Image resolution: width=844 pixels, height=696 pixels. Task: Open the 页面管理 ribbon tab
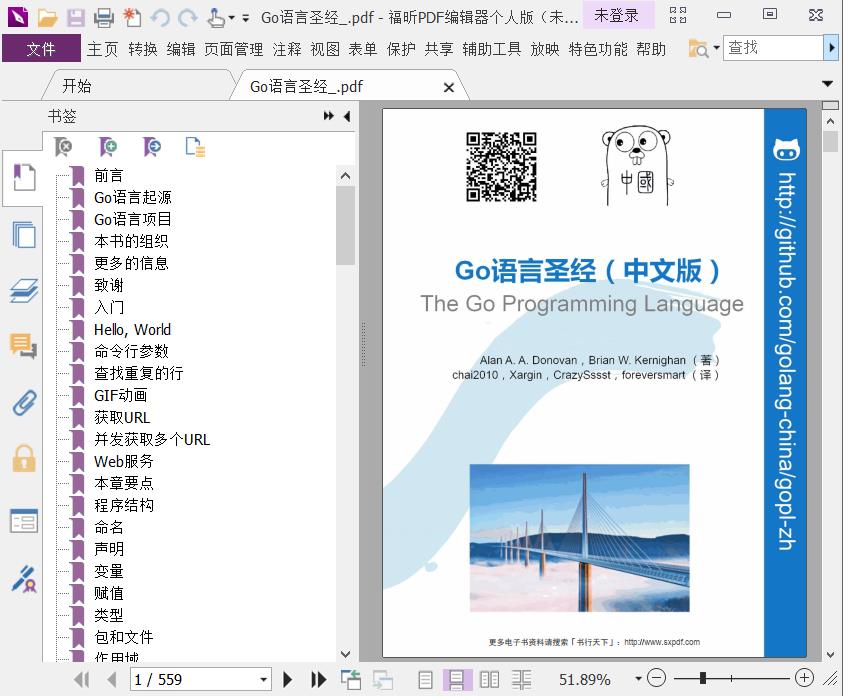[x=234, y=49]
